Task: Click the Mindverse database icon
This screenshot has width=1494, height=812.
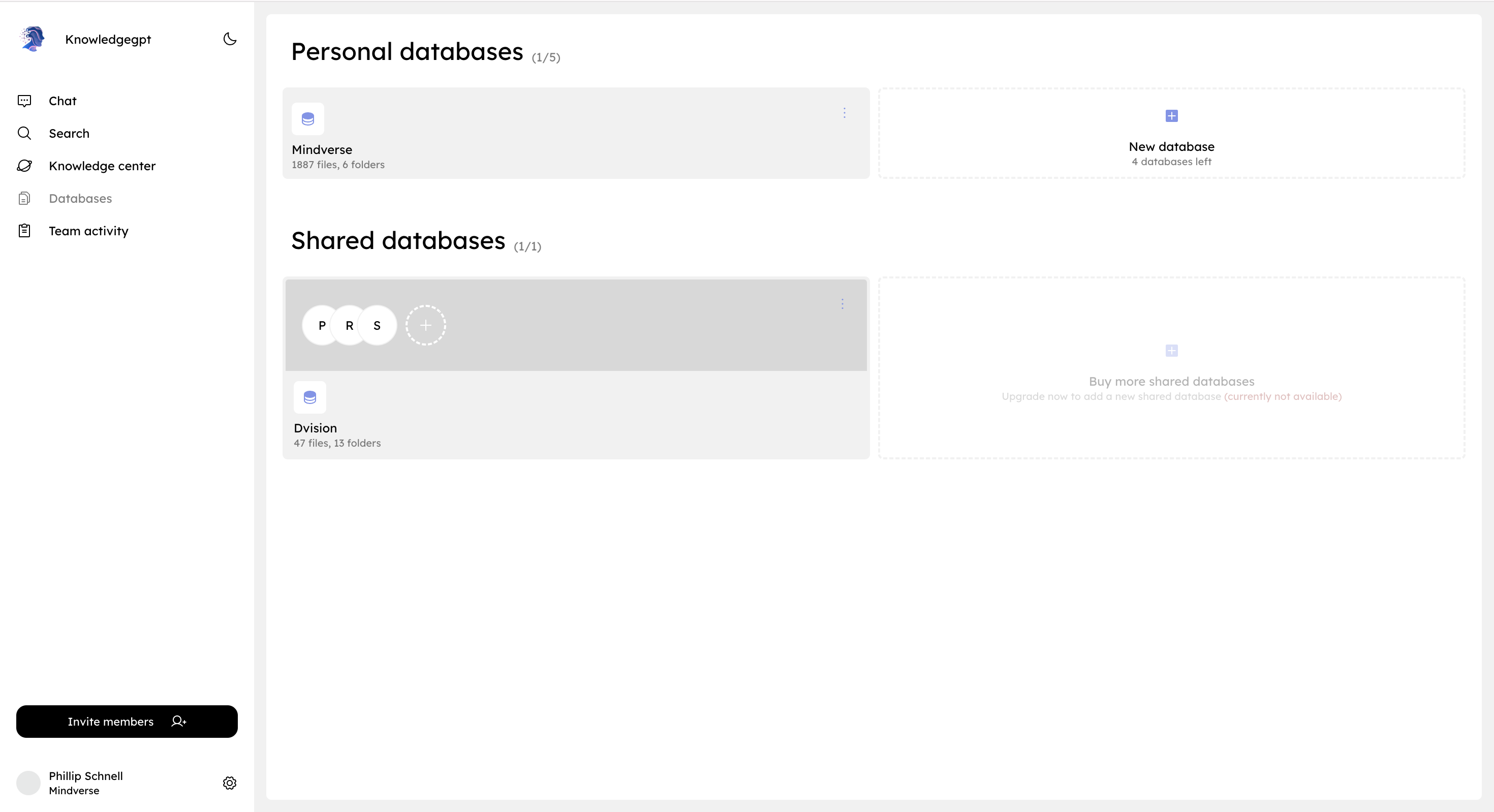Action: point(308,119)
